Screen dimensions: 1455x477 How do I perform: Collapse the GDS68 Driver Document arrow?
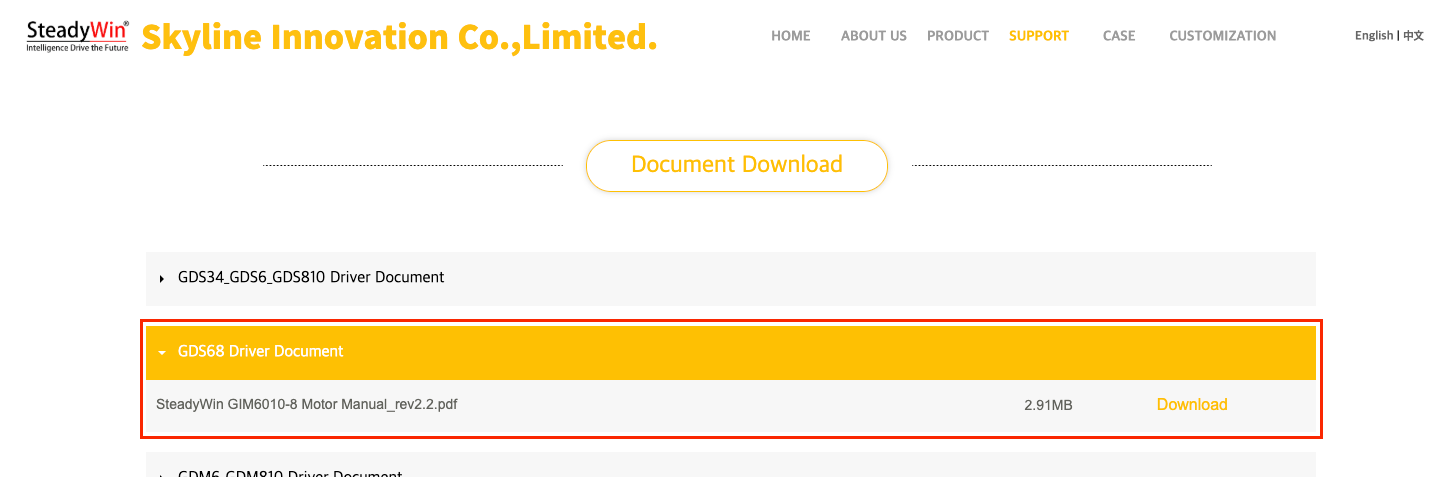162,352
